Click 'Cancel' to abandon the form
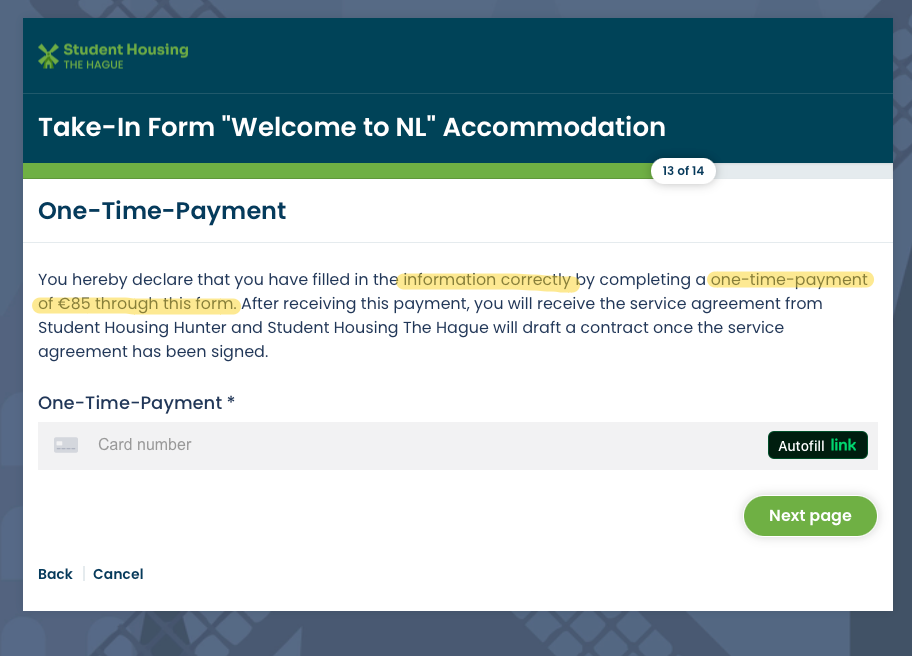This screenshot has width=912, height=656. pos(117,574)
